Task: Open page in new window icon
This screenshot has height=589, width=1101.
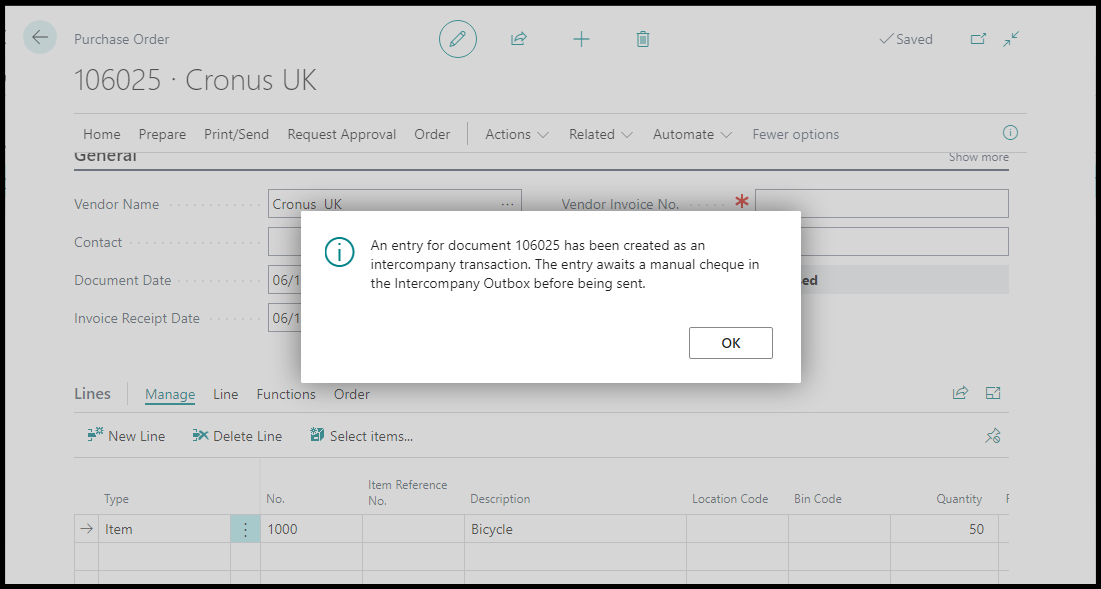Action: click(978, 39)
